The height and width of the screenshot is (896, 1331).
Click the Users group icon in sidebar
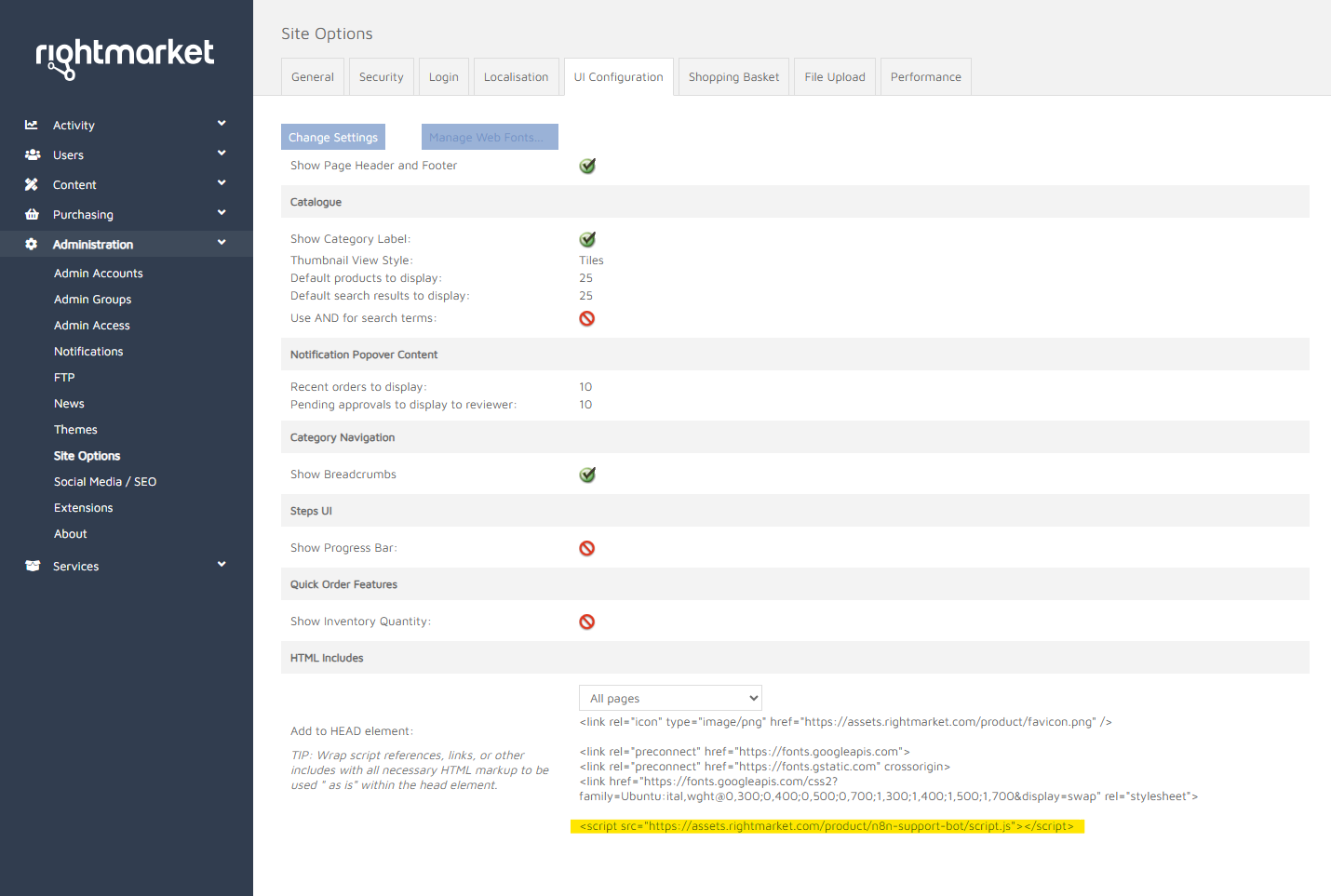pos(33,154)
